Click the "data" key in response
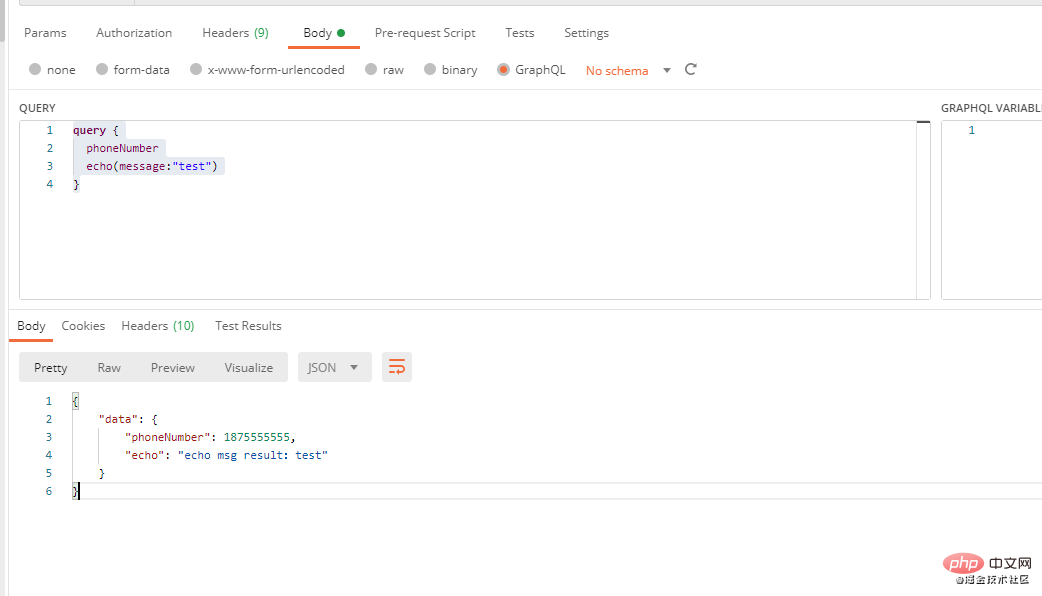 (x=118, y=419)
